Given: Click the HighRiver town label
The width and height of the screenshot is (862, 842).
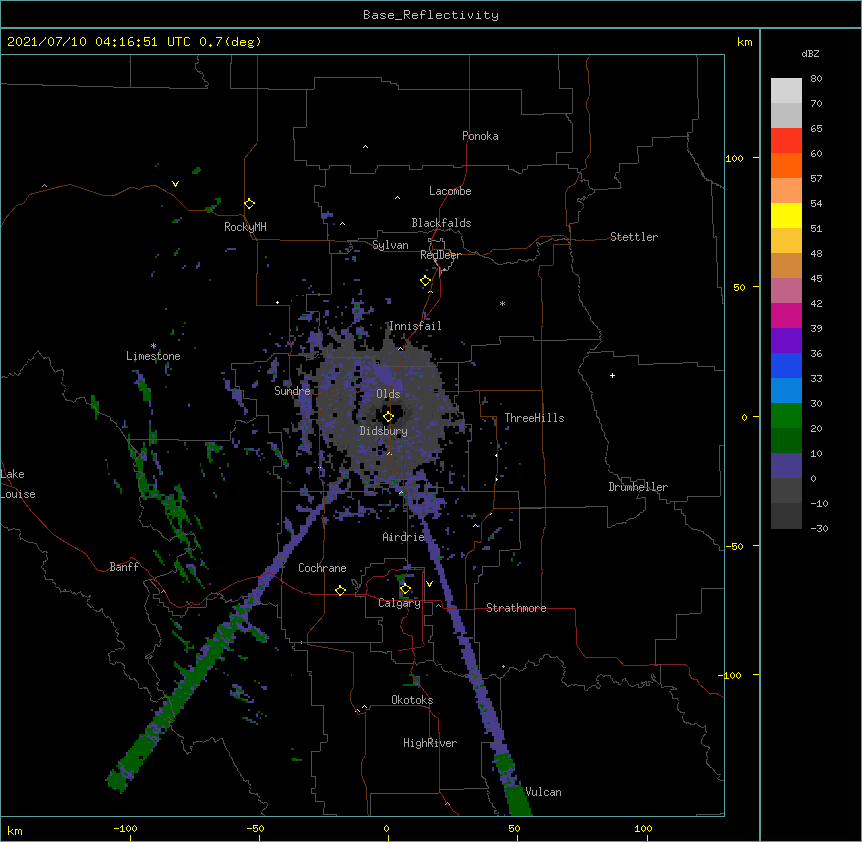Looking at the screenshot, I should tap(430, 743).
